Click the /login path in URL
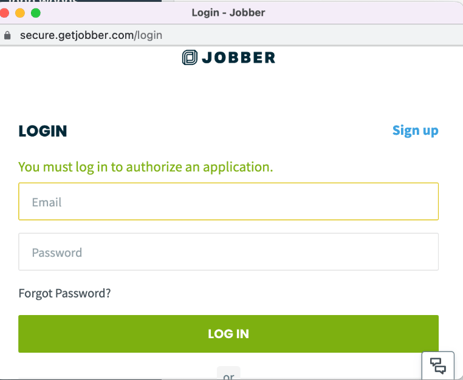463x380 pixels. 148,35
